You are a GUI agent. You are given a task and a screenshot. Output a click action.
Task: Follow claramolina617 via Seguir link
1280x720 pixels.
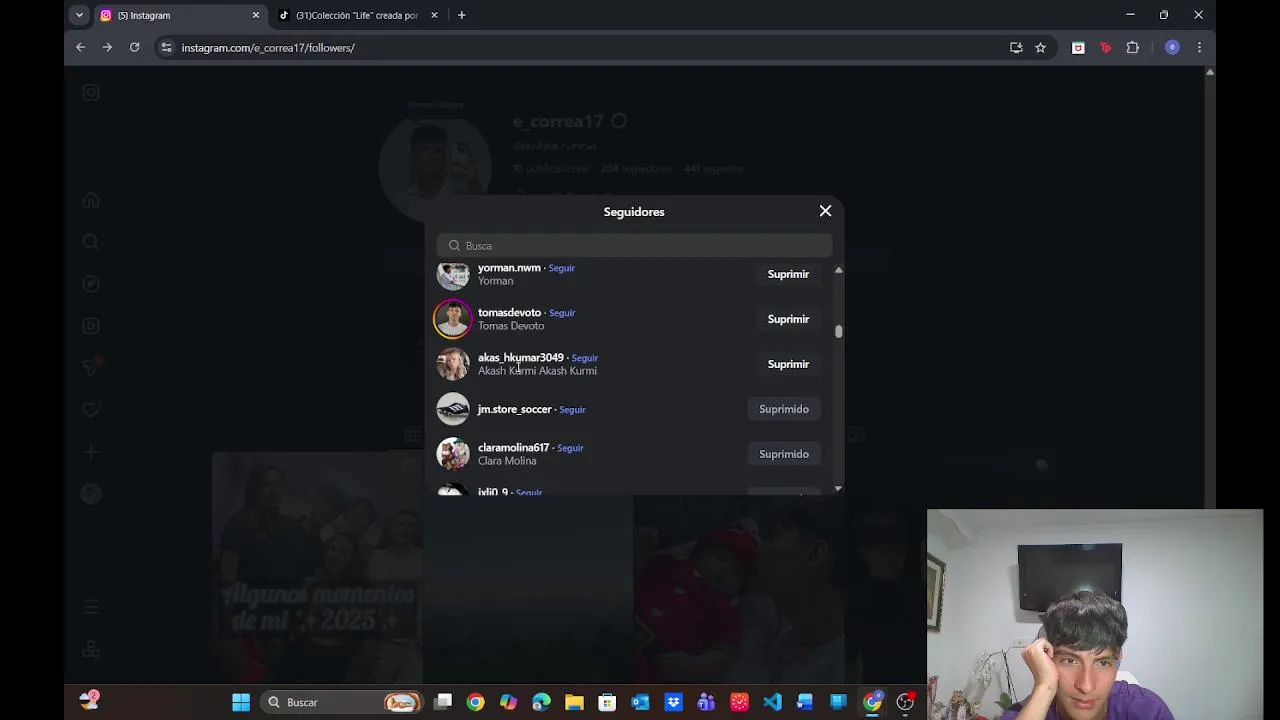570,448
